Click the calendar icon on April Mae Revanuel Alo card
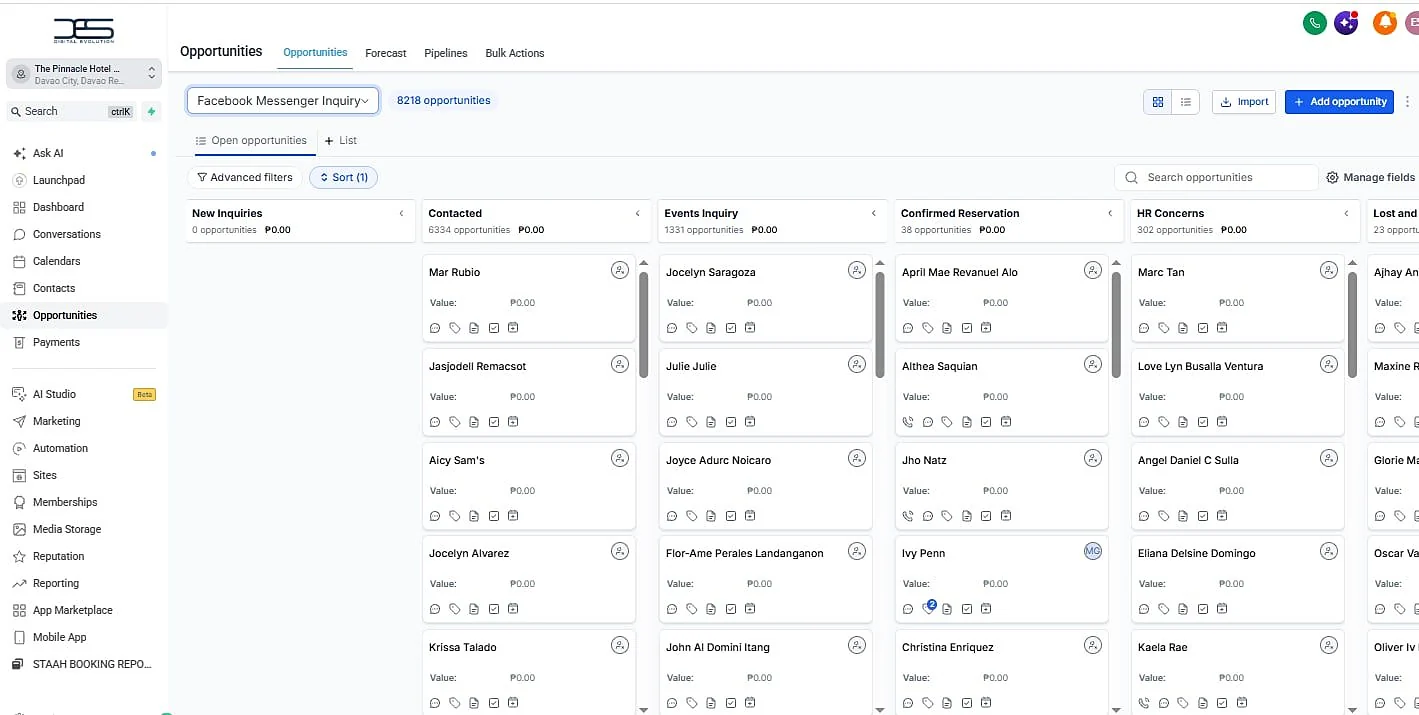 [986, 328]
